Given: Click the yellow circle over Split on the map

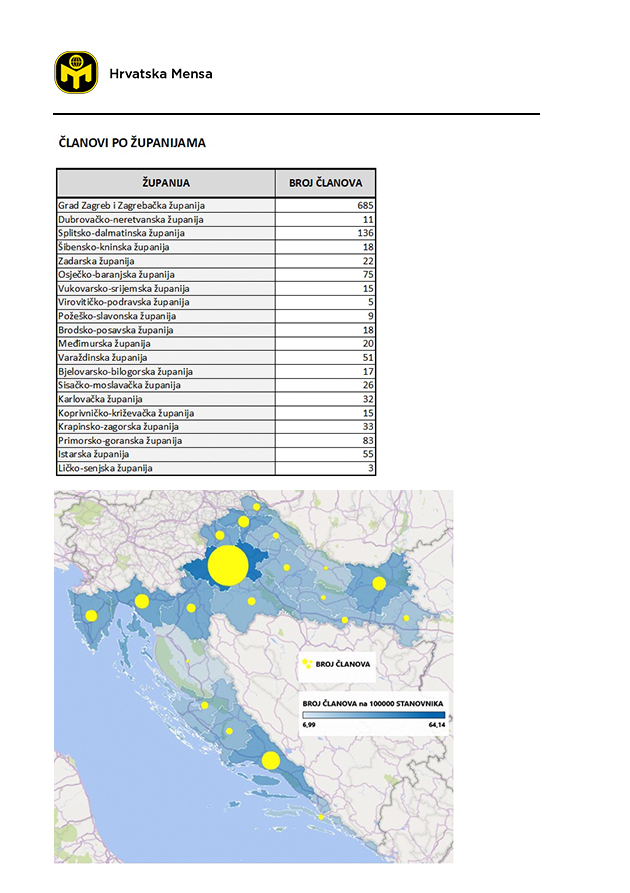Looking at the screenshot, I should (270, 760).
